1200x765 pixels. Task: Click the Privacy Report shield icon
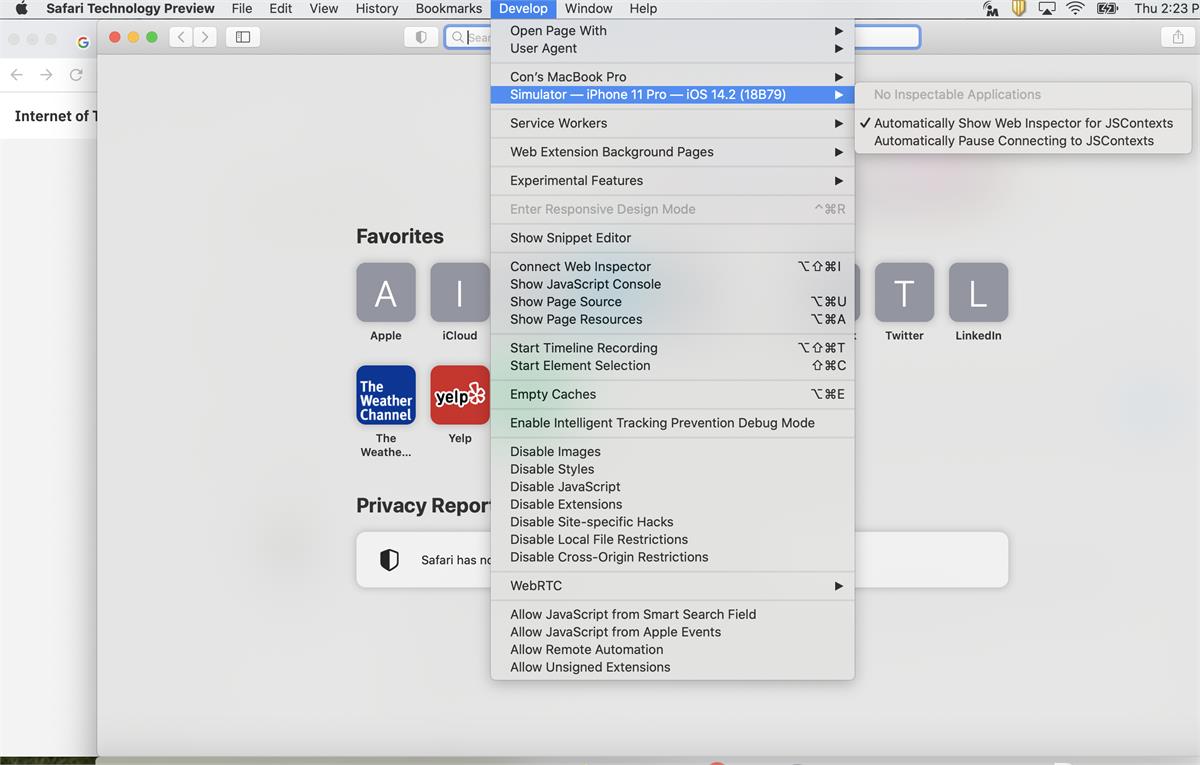390,560
